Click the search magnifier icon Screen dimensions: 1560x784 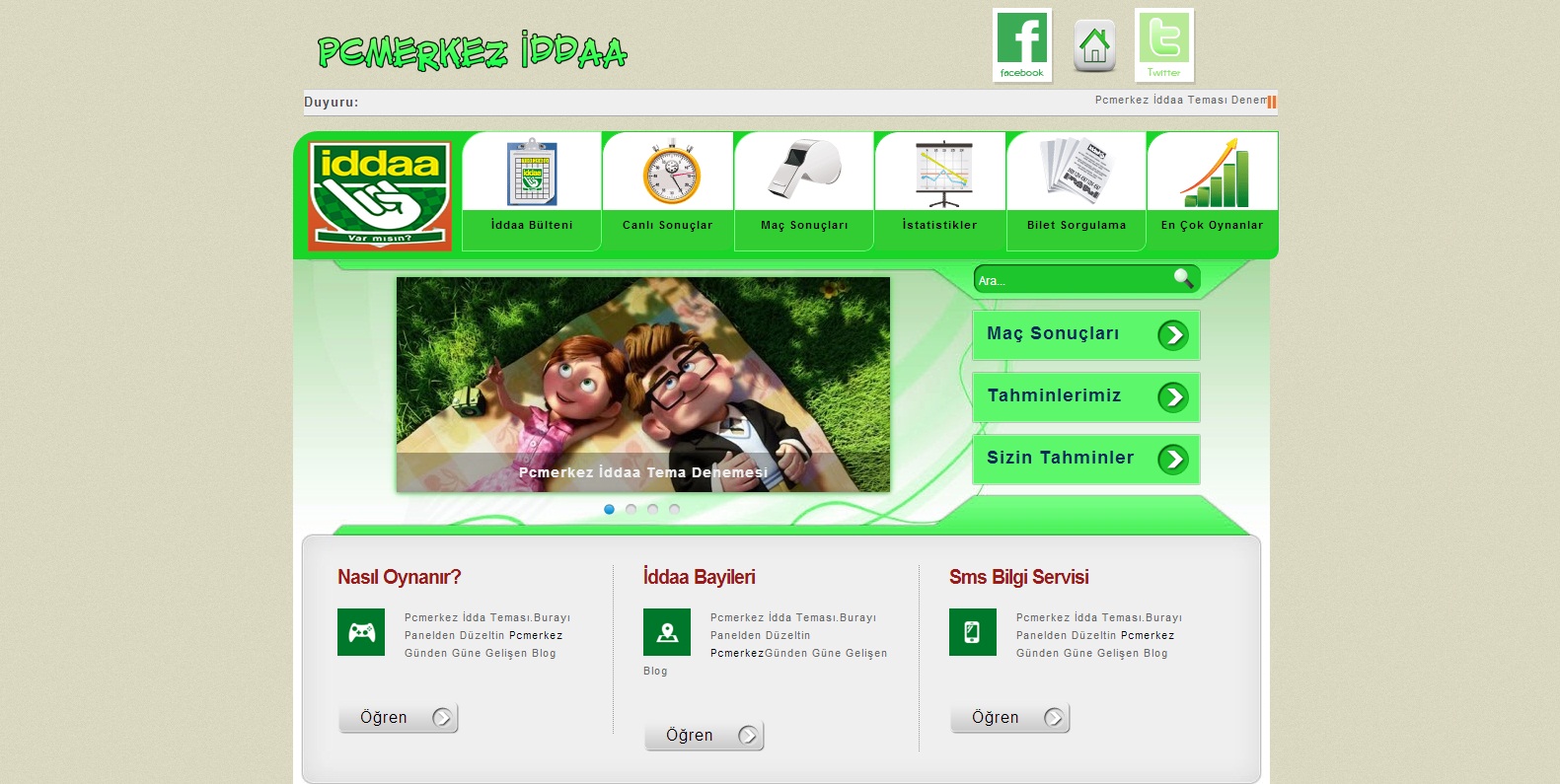tap(1183, 279)
